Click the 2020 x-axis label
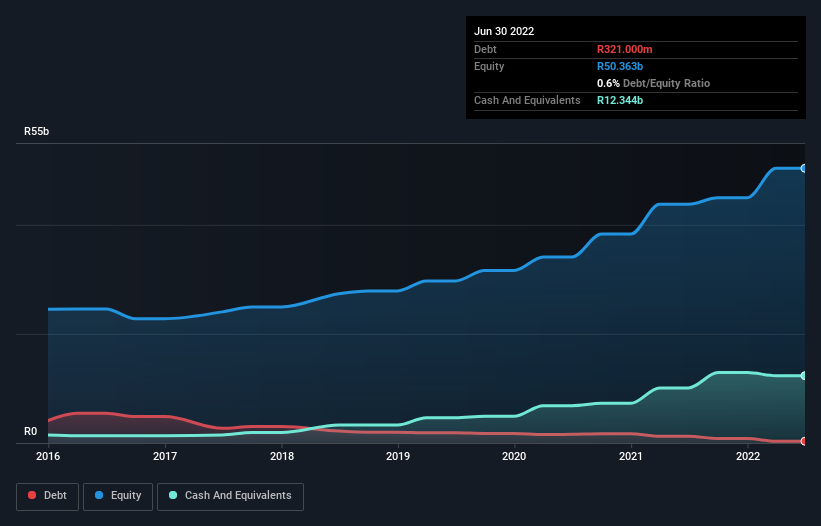The width and height of the screenshot is (821, 526). tap(514, 456)
